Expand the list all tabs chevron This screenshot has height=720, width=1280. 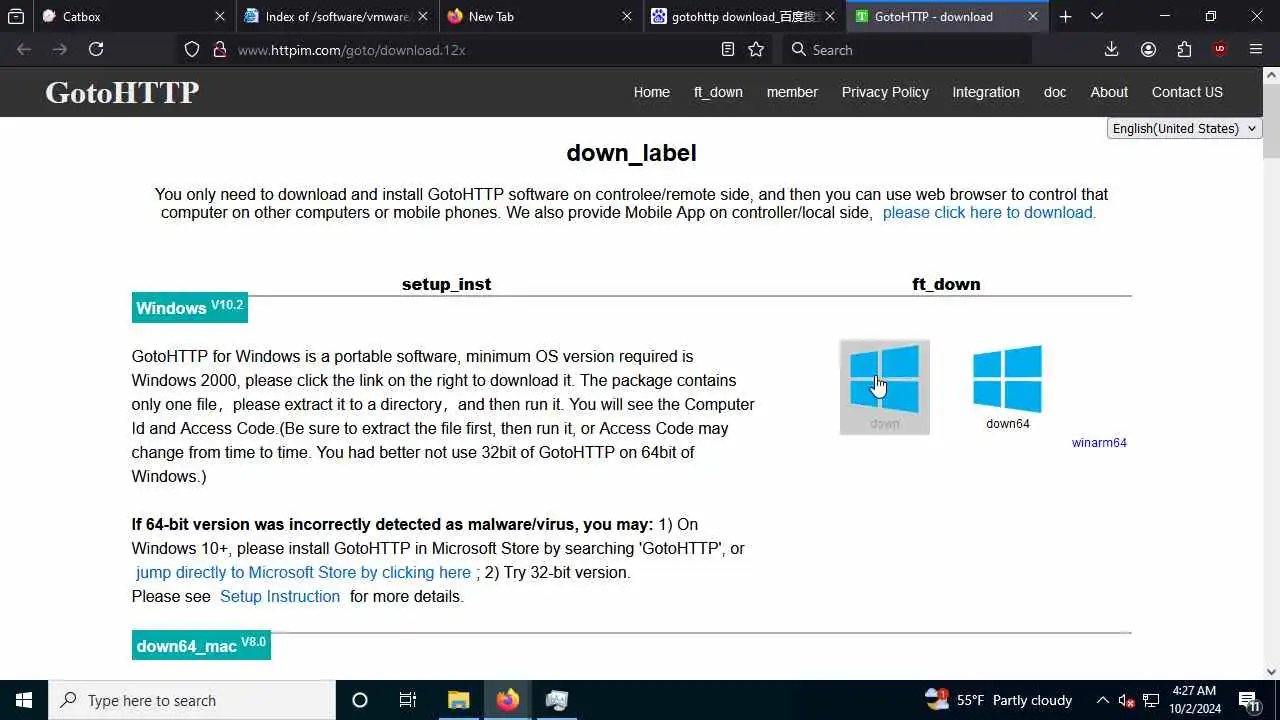click(x=1097, y=16)
